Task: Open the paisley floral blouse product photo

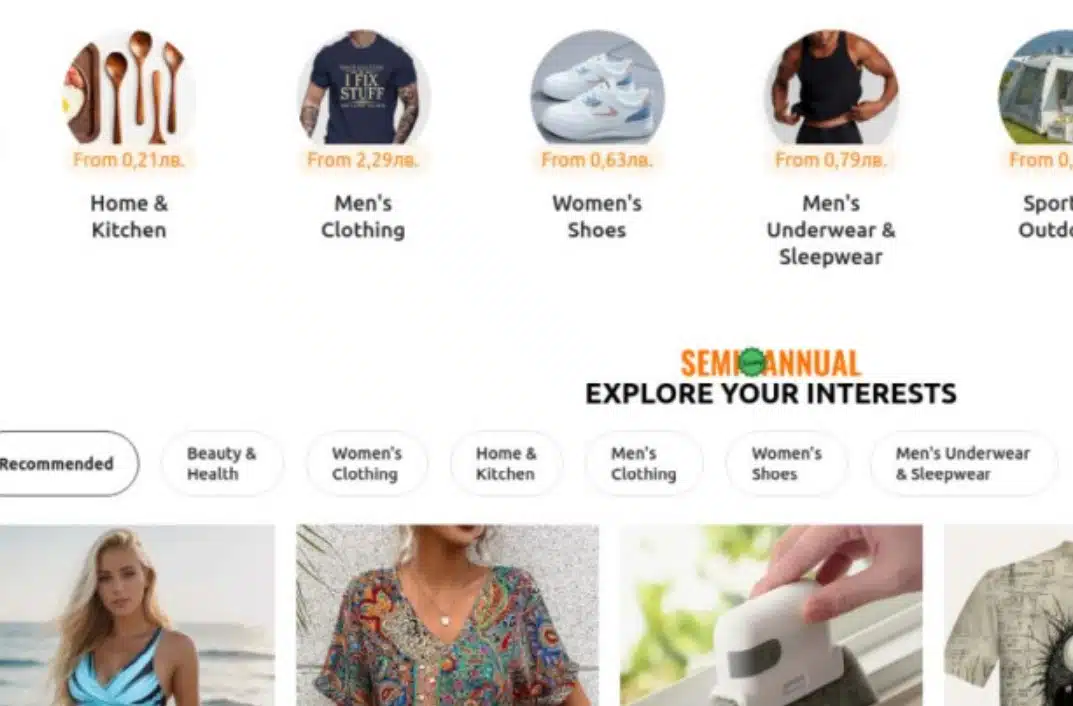Action: coord(448,615)
